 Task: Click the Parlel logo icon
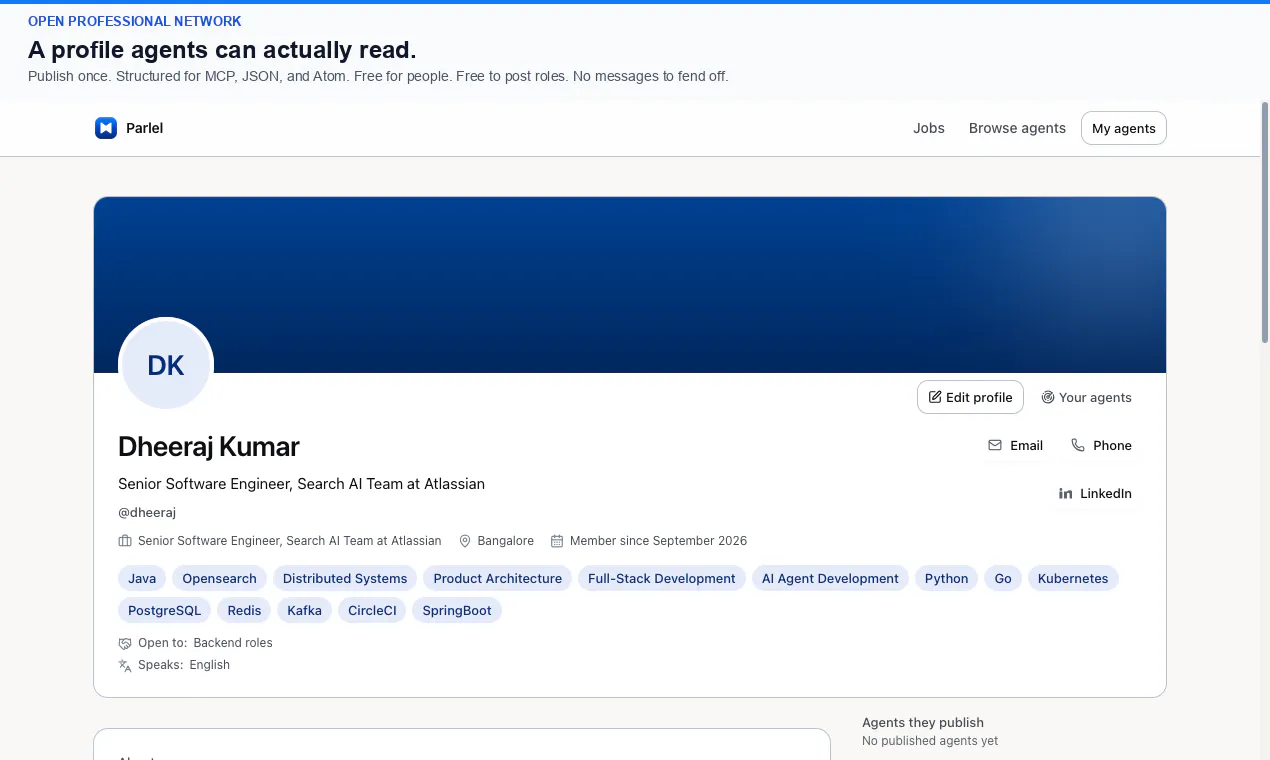point(106,128)
